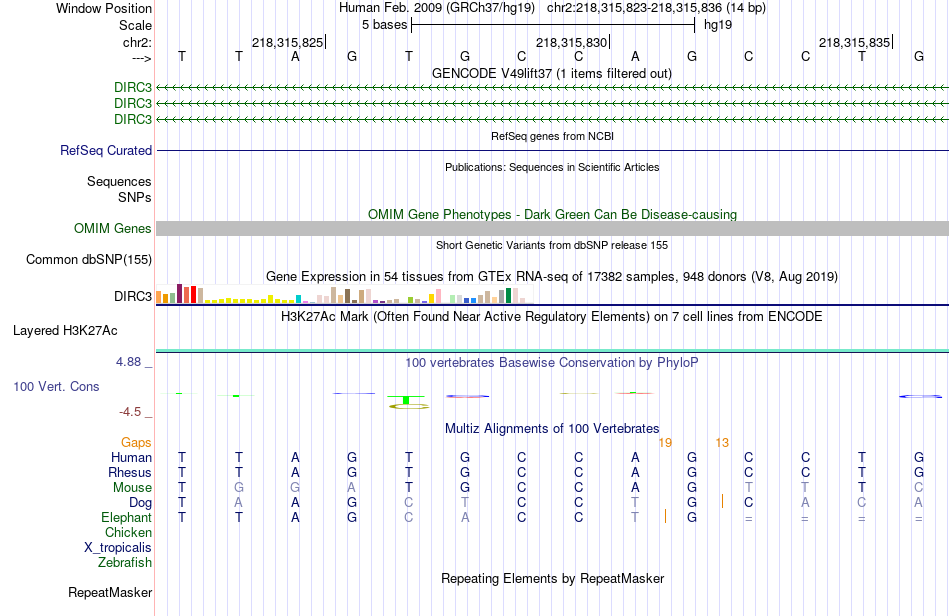Select the X_tropicalis alignment row label

pyautogui.click(x=118, y=548)
